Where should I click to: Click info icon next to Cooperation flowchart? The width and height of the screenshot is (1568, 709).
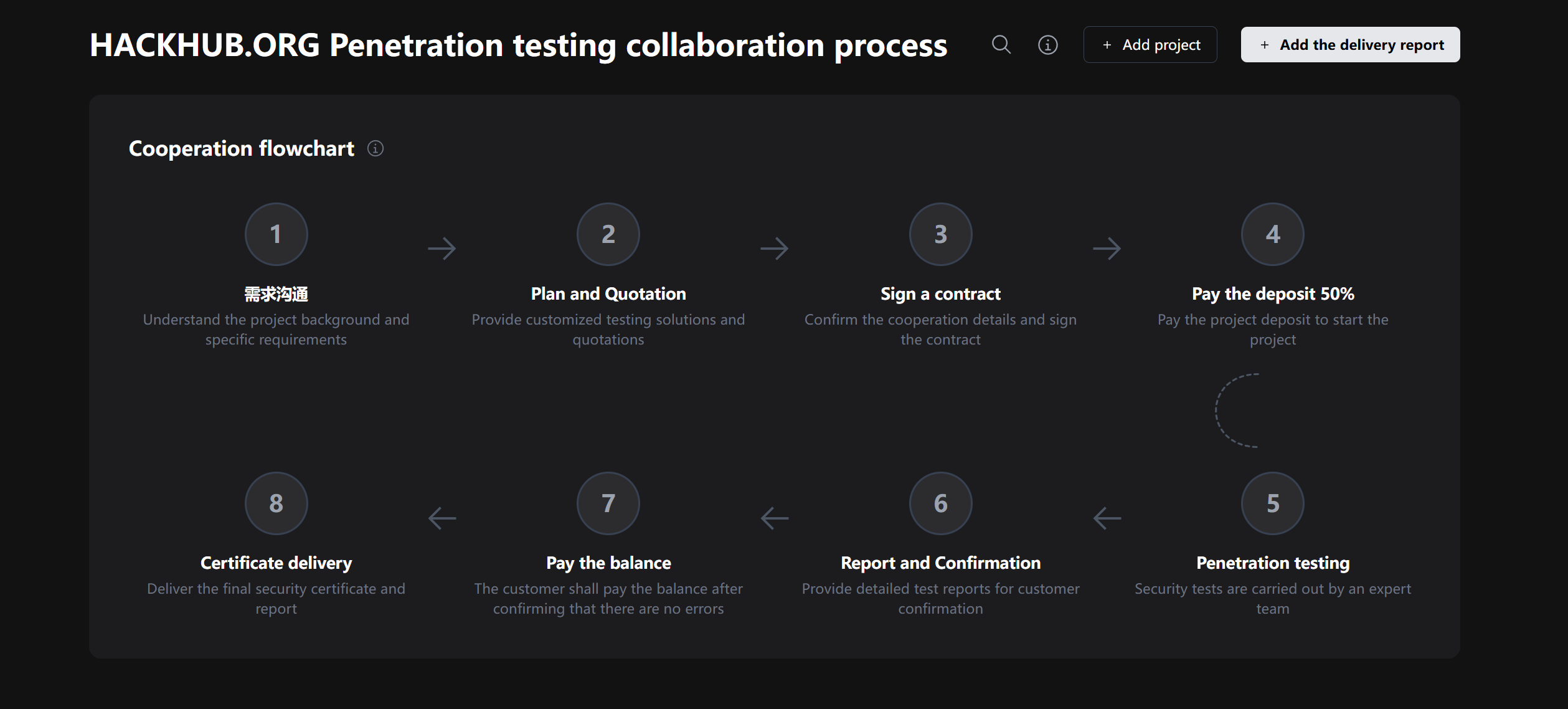coord(375,148)
